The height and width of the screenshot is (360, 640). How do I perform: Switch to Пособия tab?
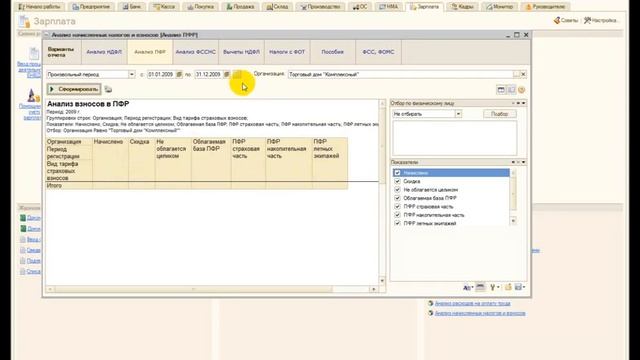click(332, 52)
